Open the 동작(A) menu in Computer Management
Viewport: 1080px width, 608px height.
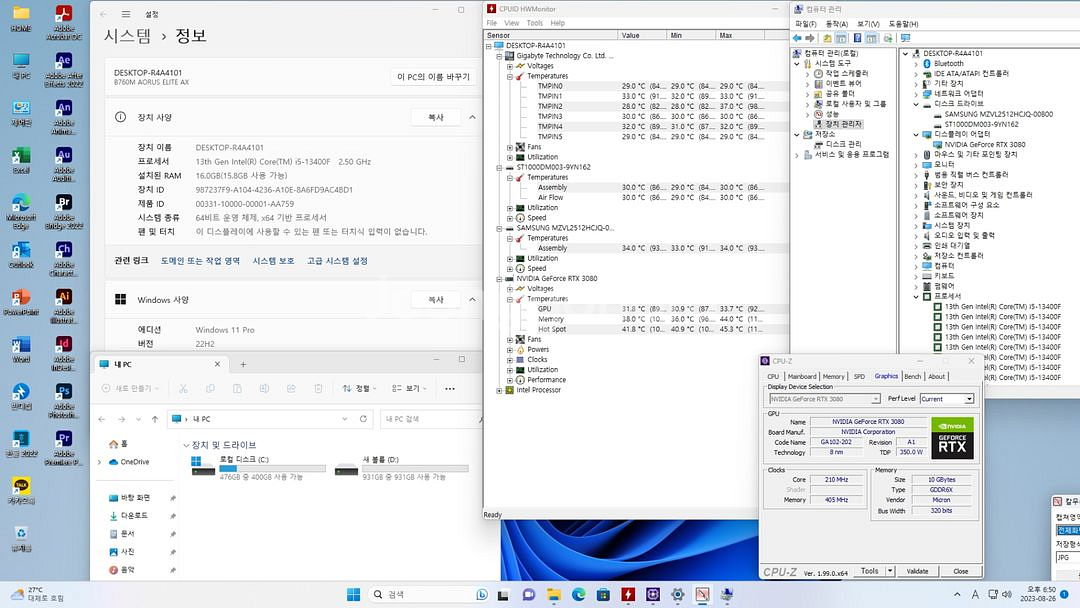837,24
